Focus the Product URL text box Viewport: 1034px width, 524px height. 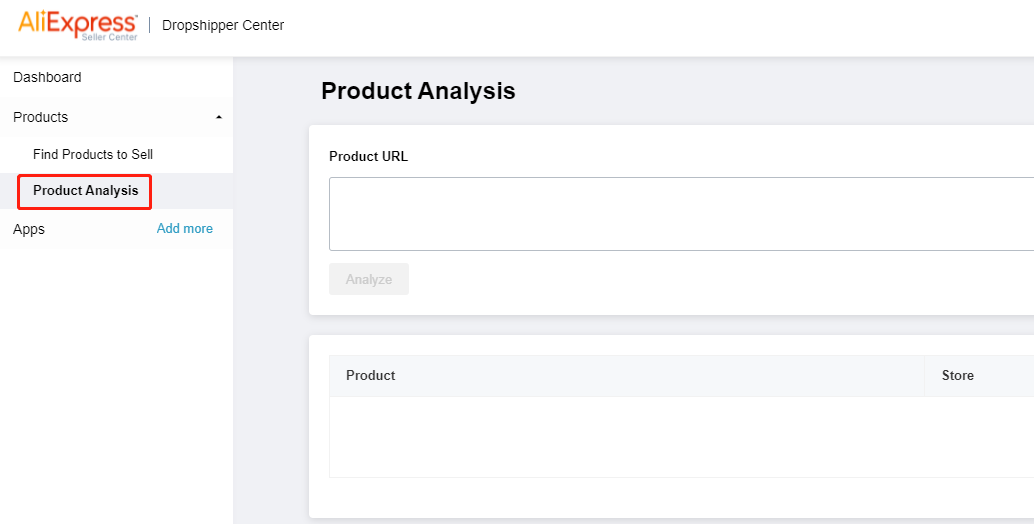click(x=680, y=214)
